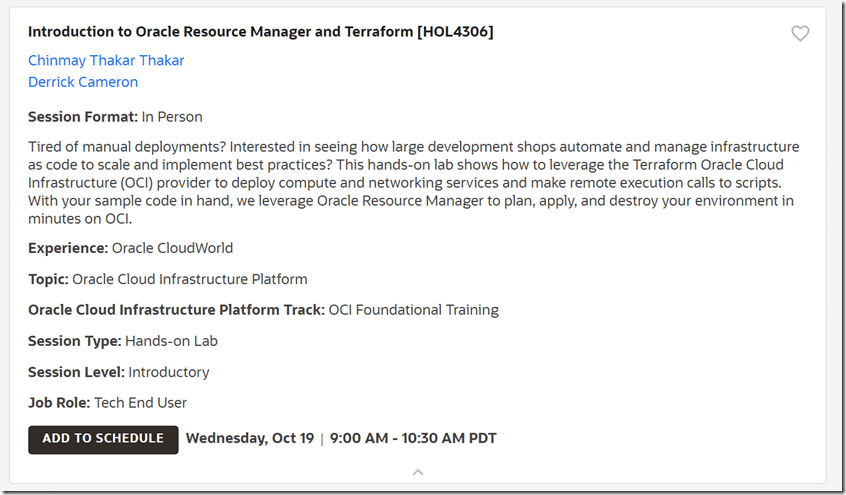Click the HOL4306 session code
This screenshot has height=495, width=846.
point(455,32)
